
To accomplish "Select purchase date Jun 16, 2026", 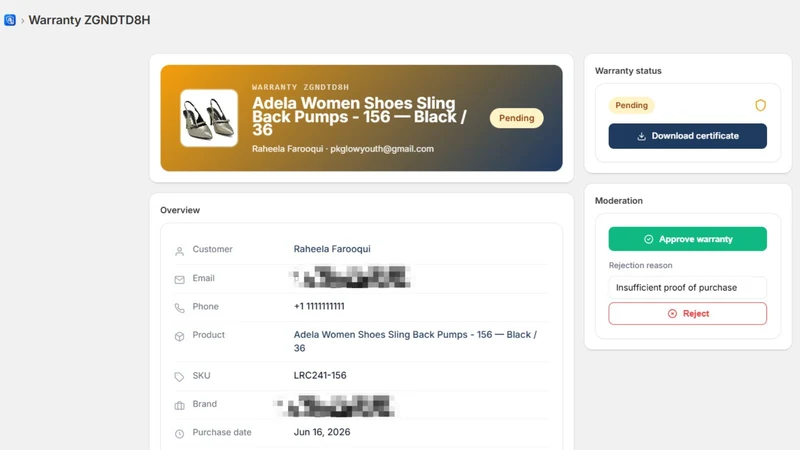I will point(322,432).
